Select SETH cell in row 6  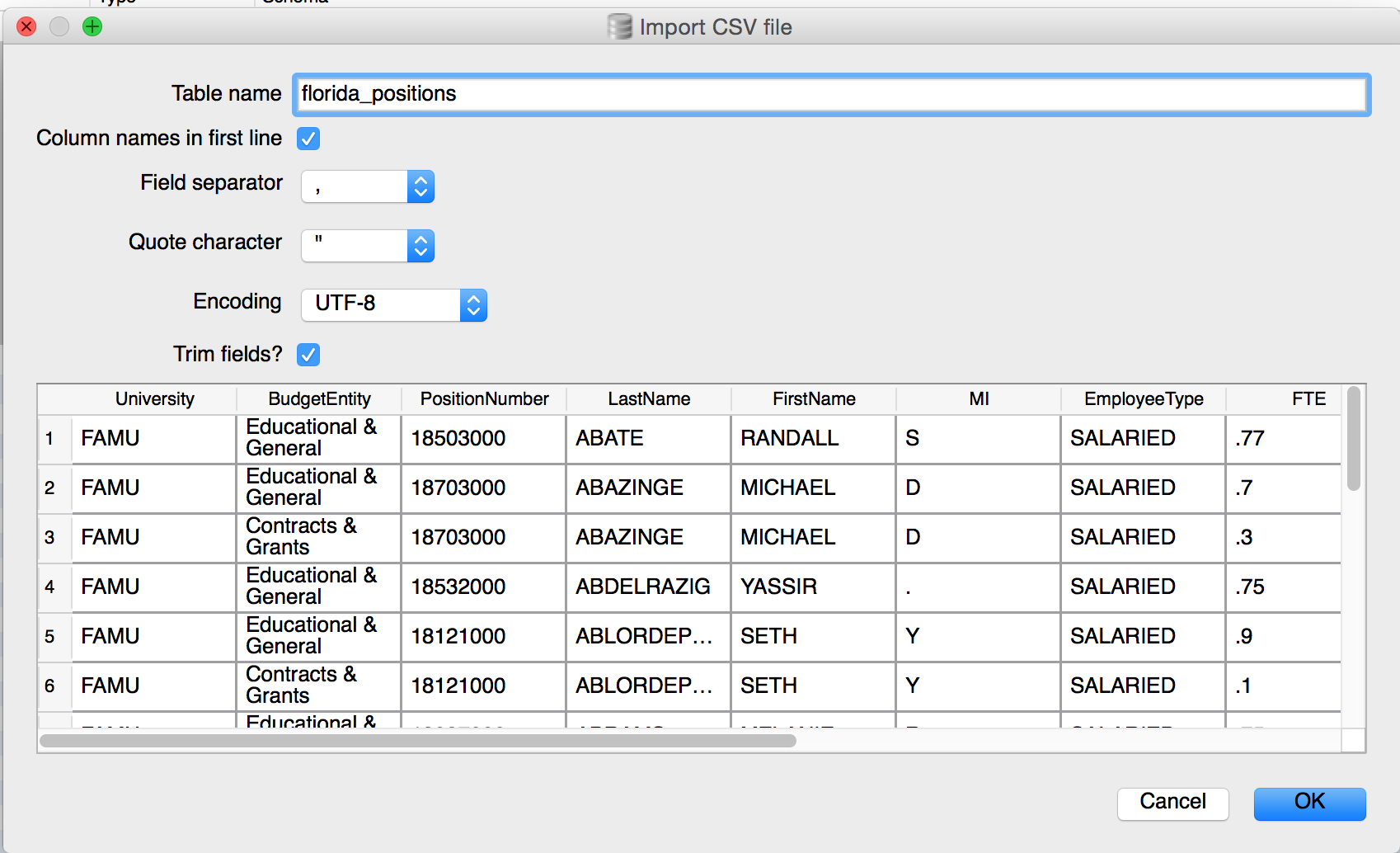(x=814, y=686)
